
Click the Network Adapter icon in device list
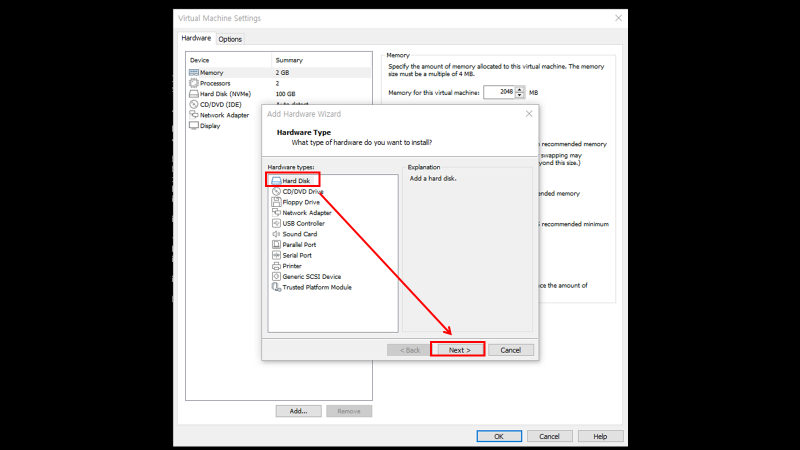click(x=193, y=115)
